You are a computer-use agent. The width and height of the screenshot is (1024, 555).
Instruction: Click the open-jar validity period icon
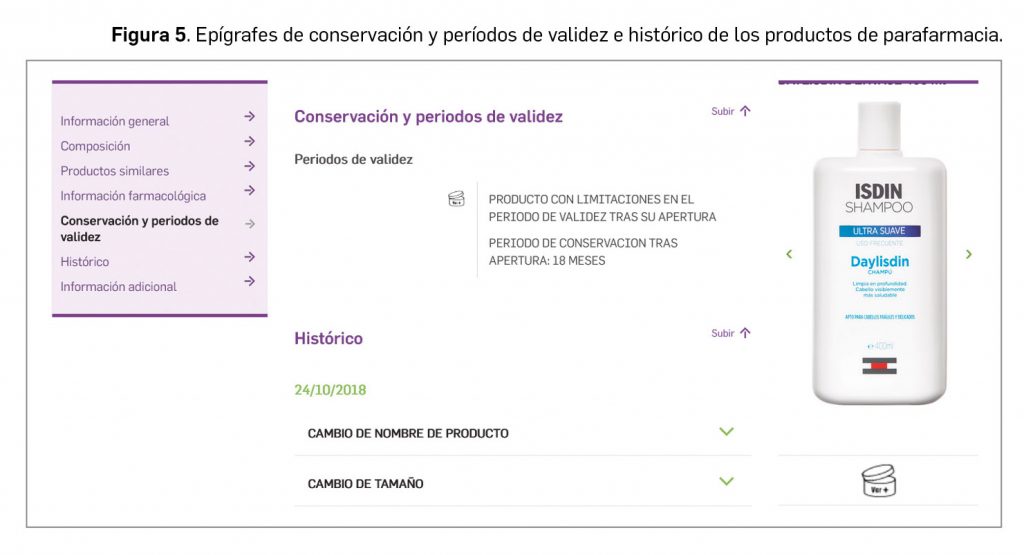click(456, 199)
